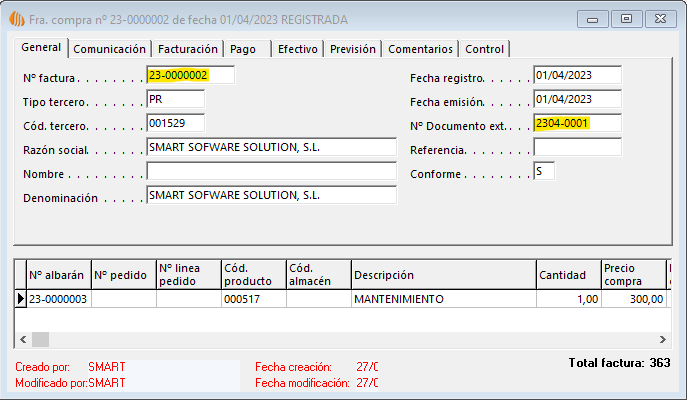Click the Descripción column header
The width and height of the screenshot is (687, 400).
pyautogui.click(x=442, y=275)
